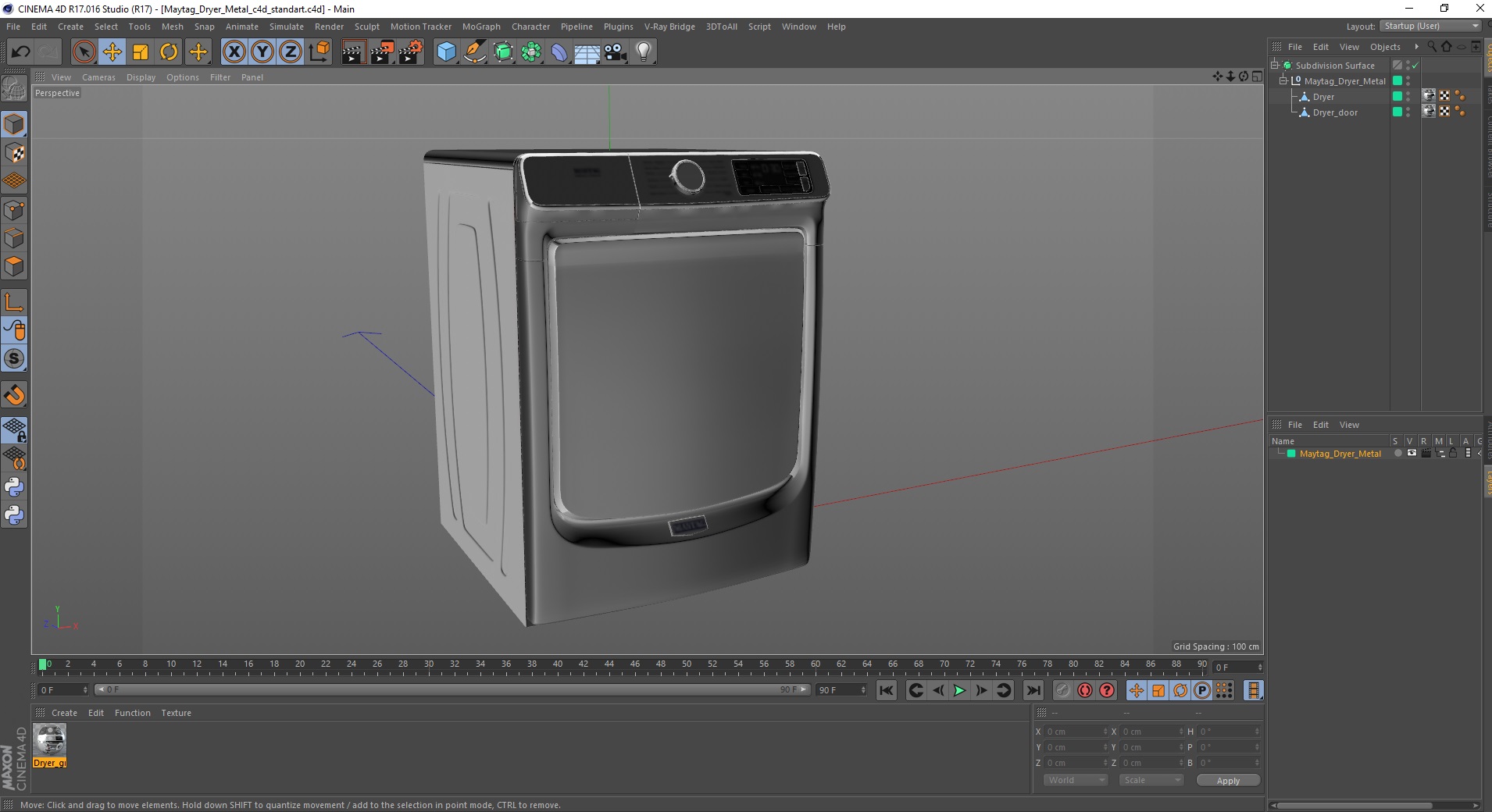This screenshot has height=812, width=1492.
Task: Add a Light object
Action: (644, 52)
